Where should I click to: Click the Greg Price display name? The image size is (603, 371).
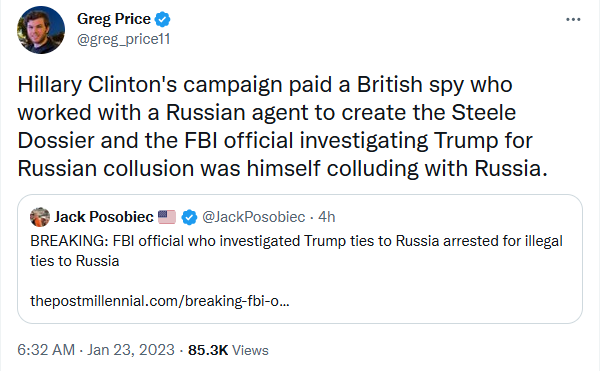pyautogui.click(x=114, y=19)
